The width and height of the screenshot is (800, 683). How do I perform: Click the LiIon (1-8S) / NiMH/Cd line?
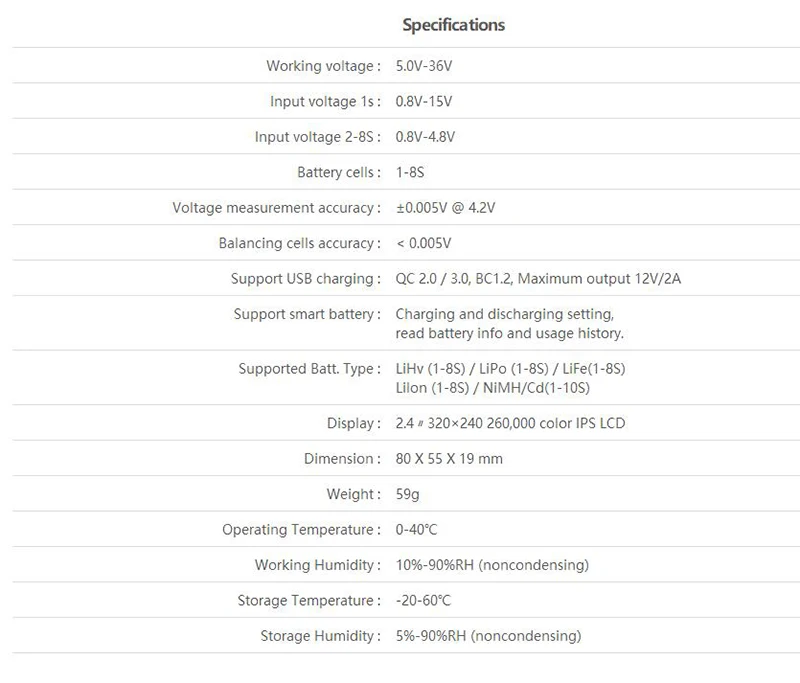click(493, 388)
